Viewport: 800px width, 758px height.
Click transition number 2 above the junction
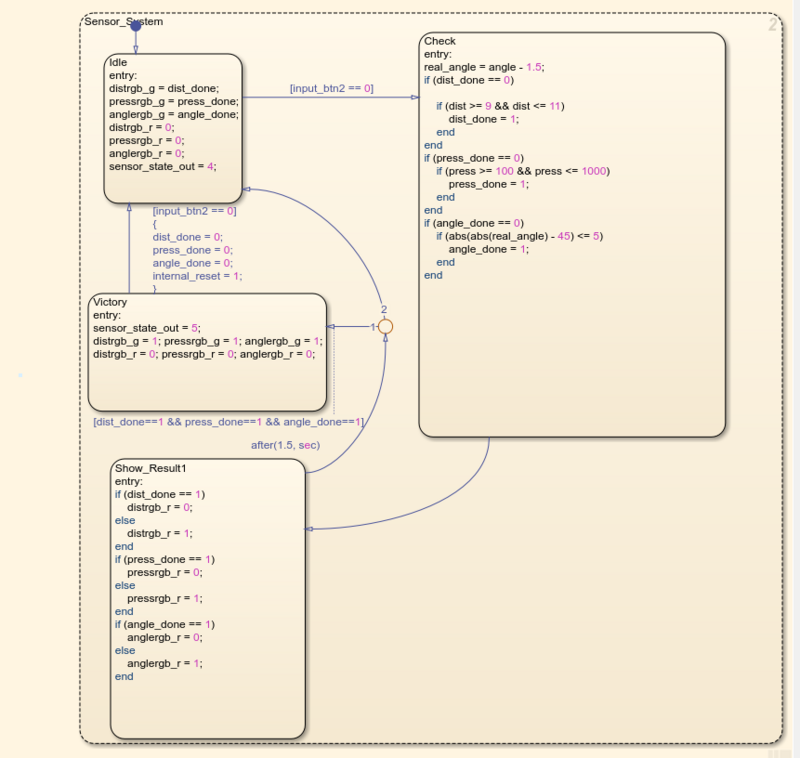383,310
